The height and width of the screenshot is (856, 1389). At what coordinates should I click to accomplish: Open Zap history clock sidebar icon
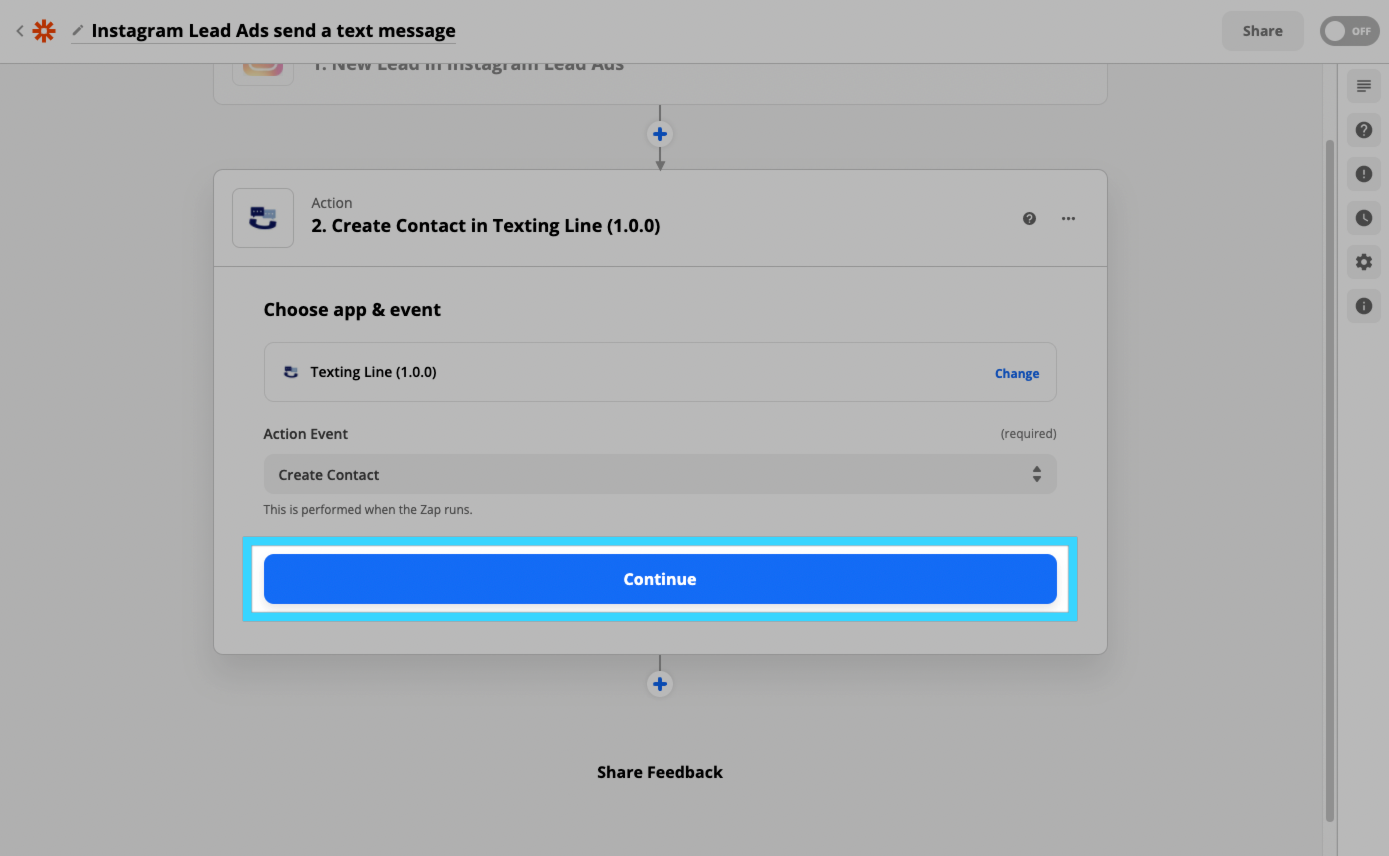click(1364, 218)
